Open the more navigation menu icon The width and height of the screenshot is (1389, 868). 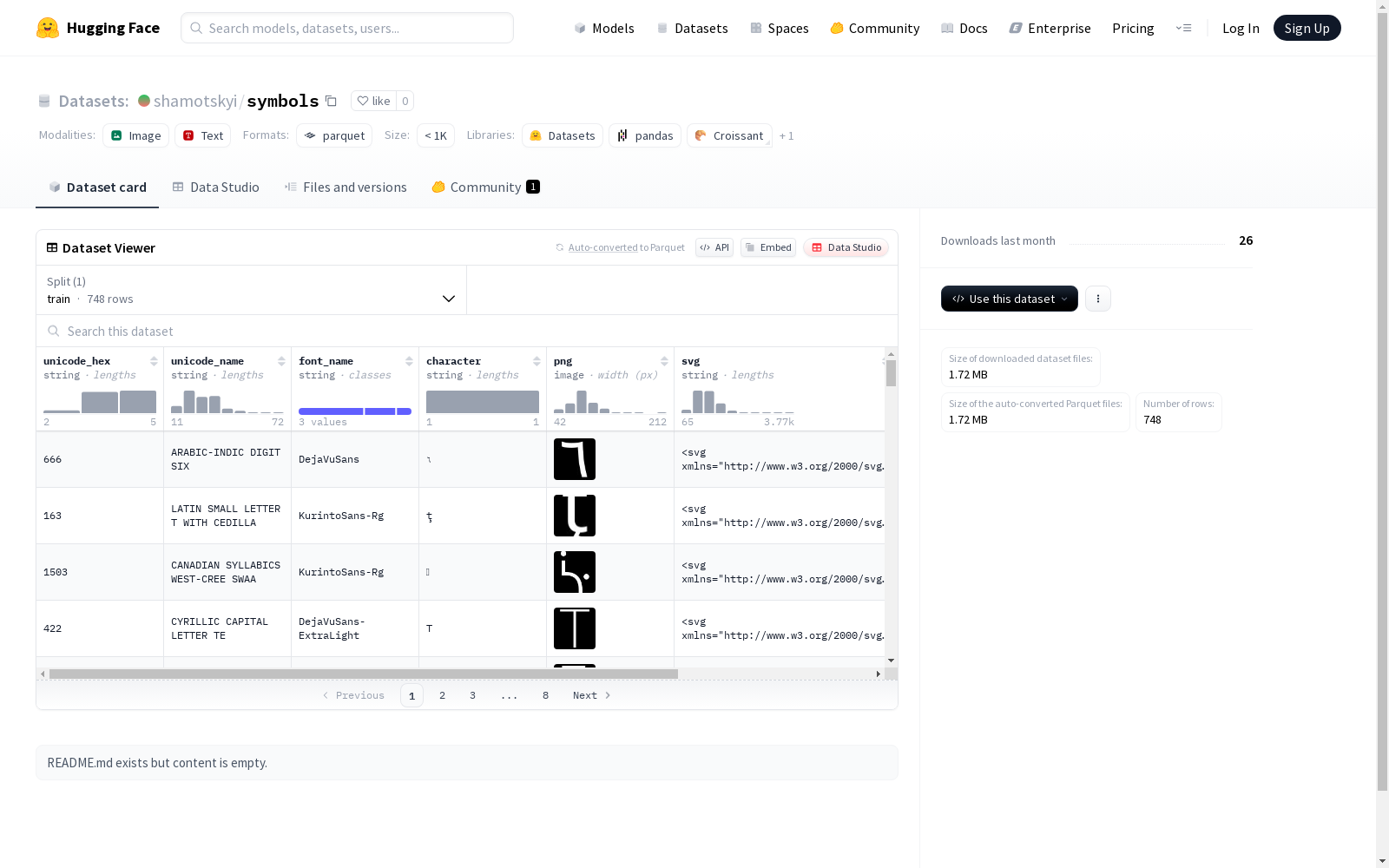coord(1183,28)
